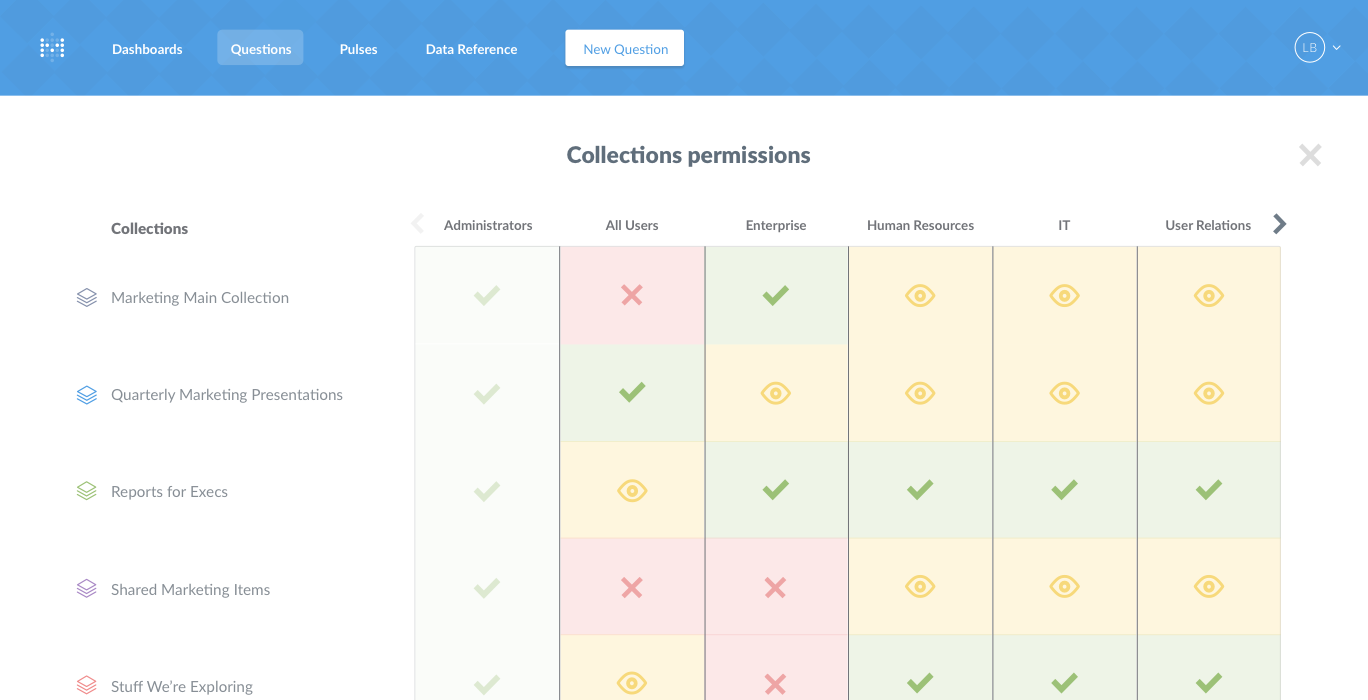The width and height of the screenshot is (1368, 700).
Task: Toggle Human Resources eye for Quarterly Marketing Presentations
Action: click(920, 393)
